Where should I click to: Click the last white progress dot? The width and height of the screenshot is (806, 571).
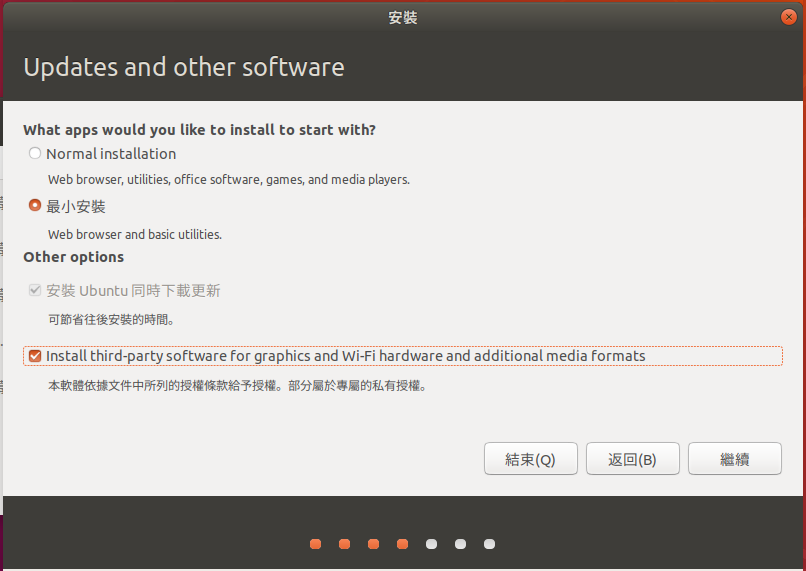click(x=489, y=544)
